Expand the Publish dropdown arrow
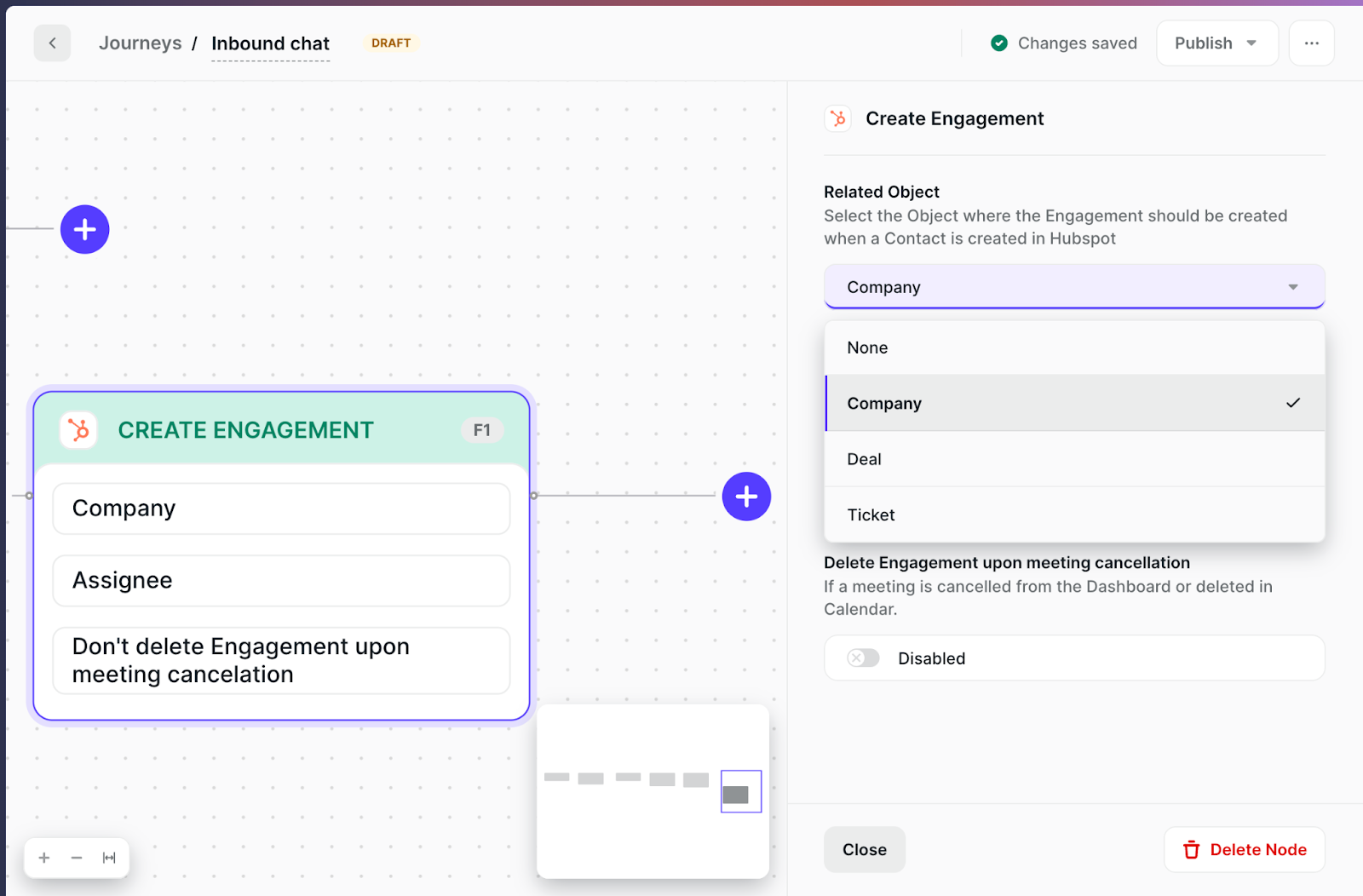 point(1251,43)
